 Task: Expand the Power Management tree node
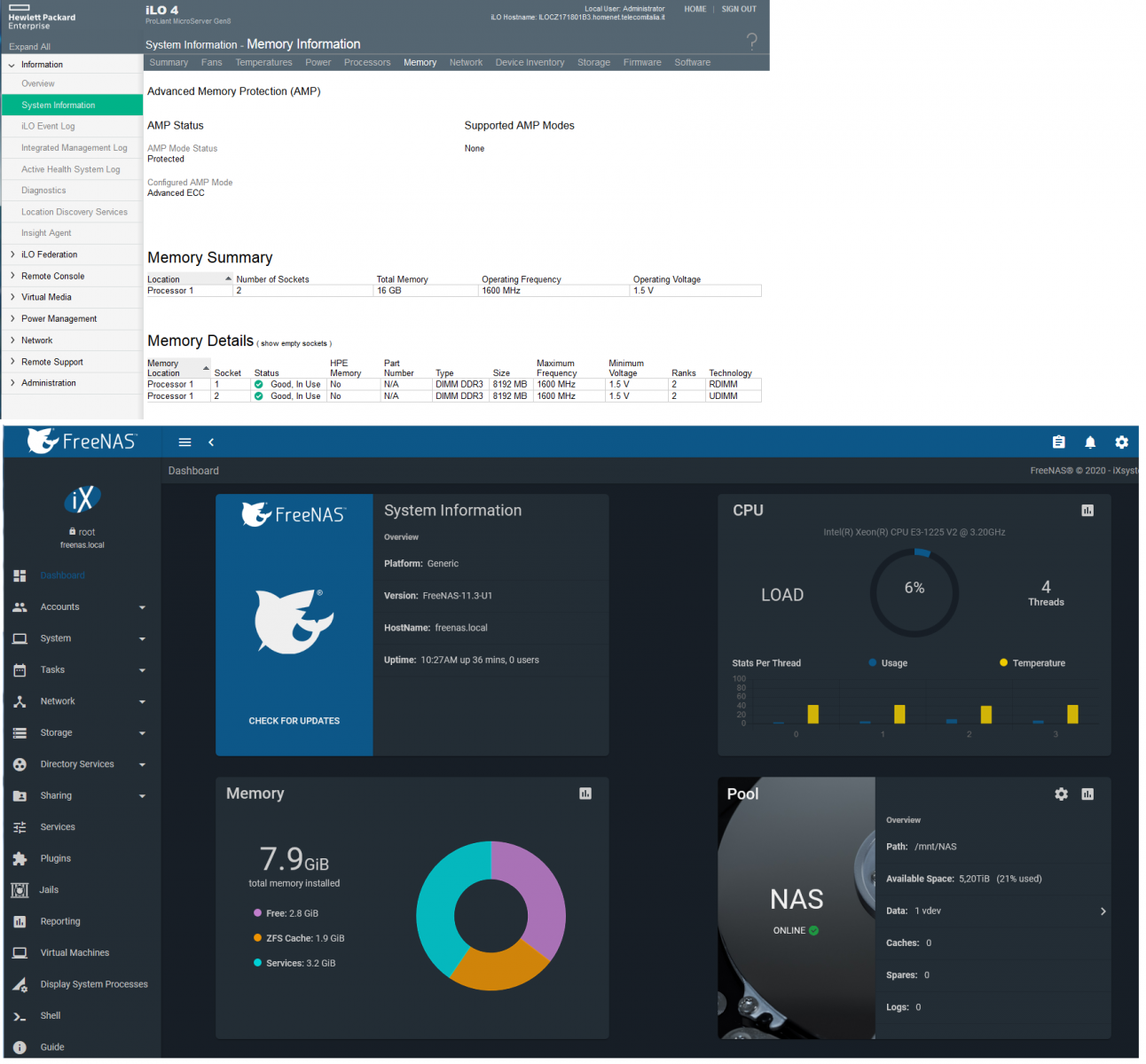[x=12, y=318]
